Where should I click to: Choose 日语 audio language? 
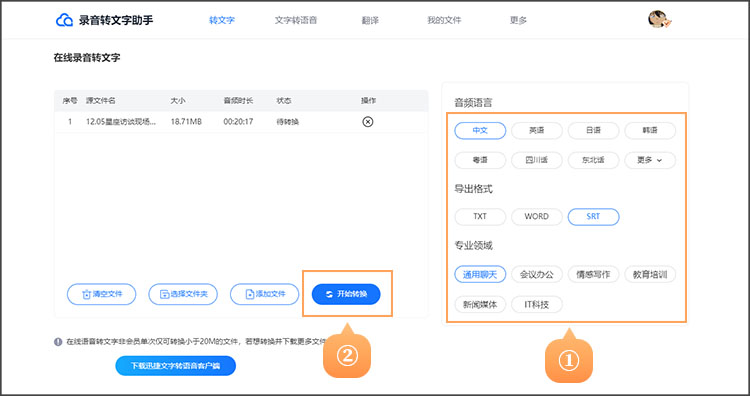[x=593, y=131]
